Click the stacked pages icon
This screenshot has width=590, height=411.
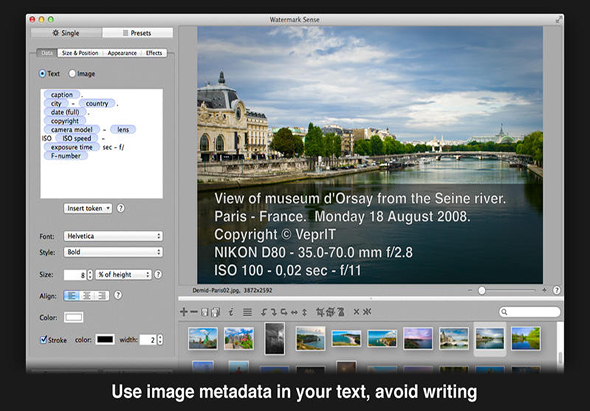(216, 312)
